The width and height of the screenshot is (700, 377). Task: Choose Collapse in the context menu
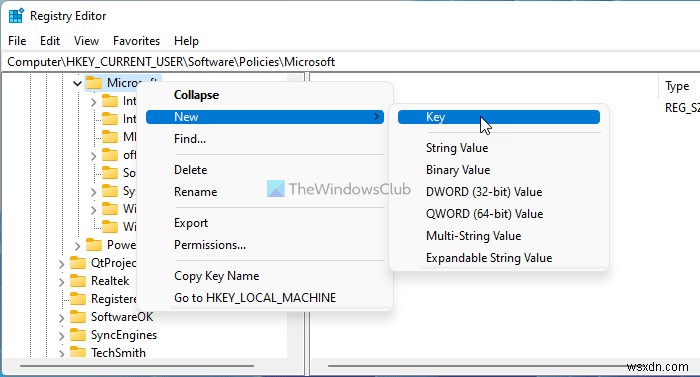[x=196, y=95]
